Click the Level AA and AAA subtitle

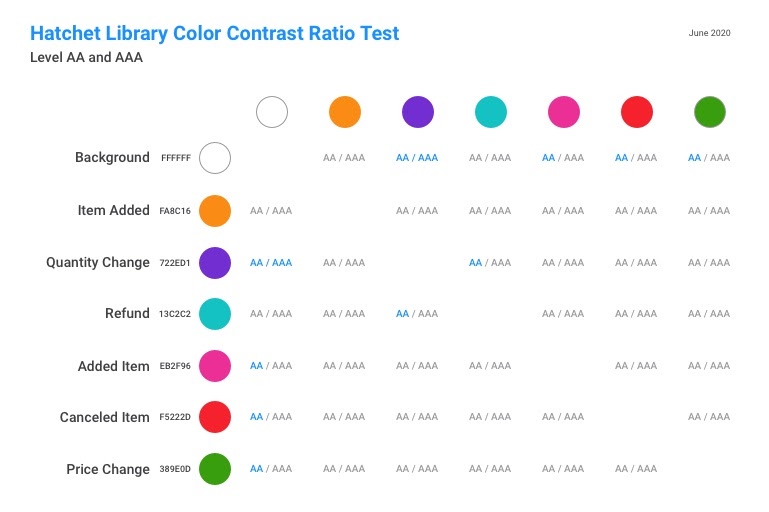(87, 58)
